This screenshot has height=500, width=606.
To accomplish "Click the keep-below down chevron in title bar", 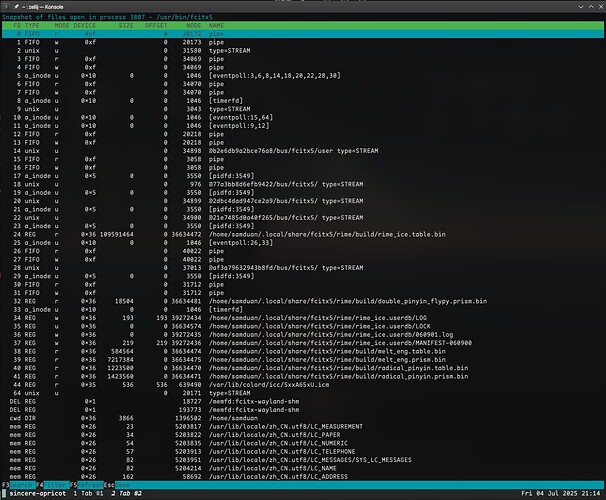I will (x=581, y=7).
